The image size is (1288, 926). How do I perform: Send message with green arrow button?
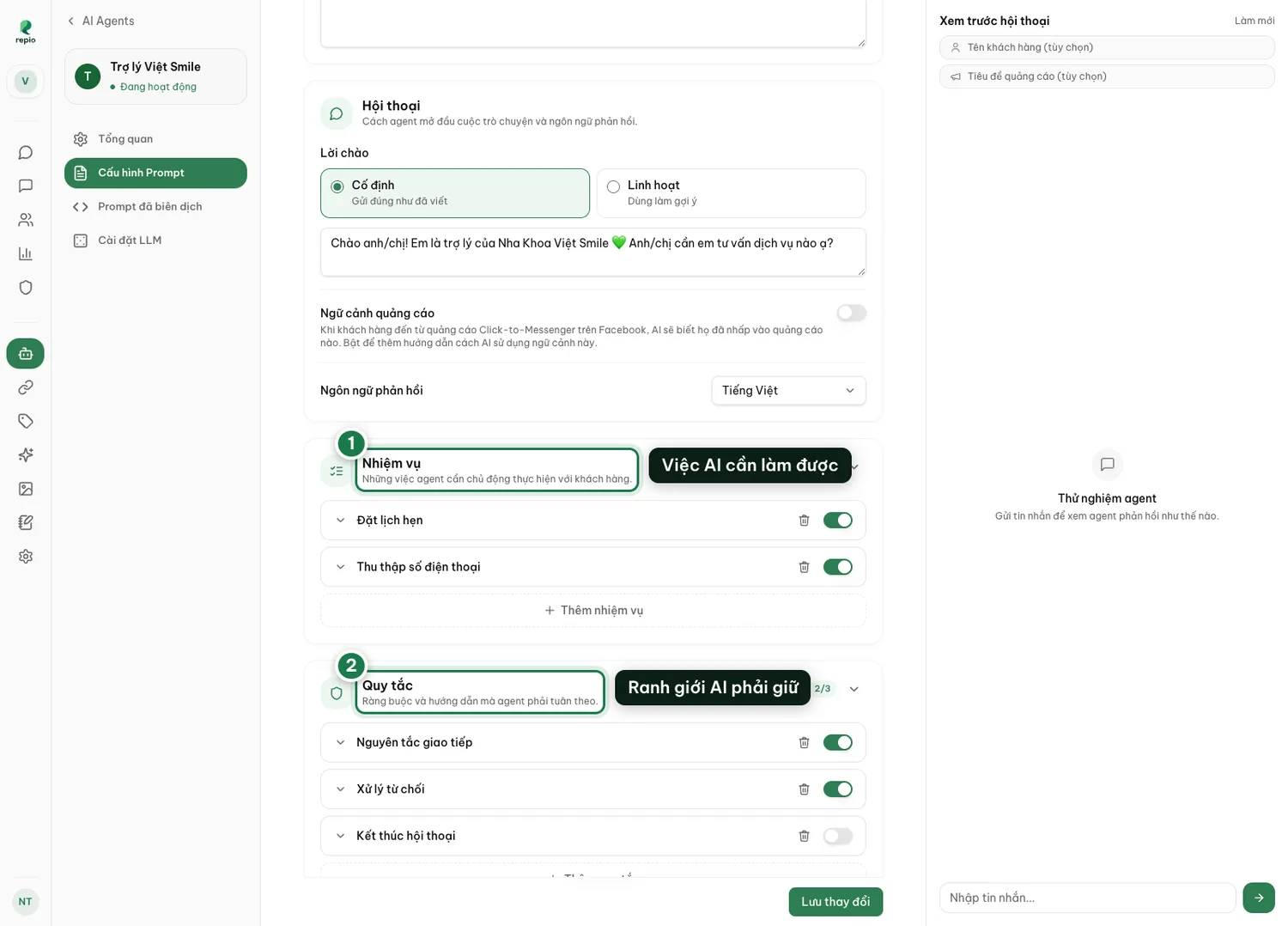[x=1259, y=898]
